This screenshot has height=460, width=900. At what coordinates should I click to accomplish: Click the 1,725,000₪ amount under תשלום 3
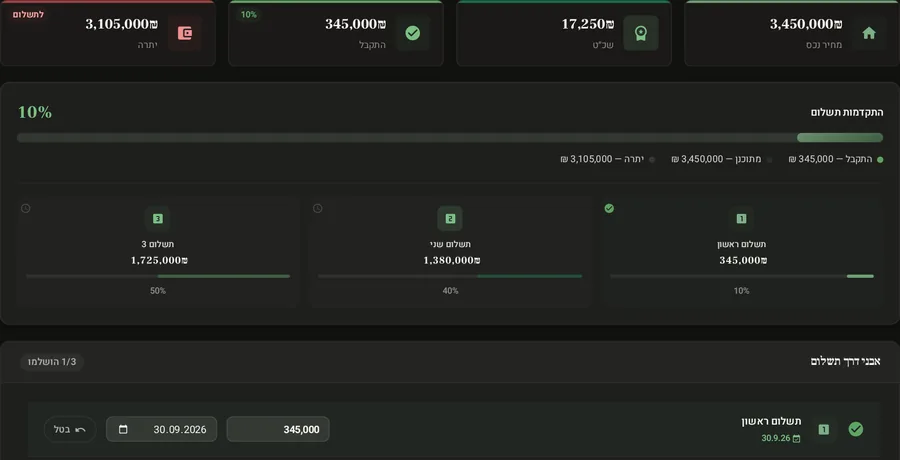tap(160, 260)
